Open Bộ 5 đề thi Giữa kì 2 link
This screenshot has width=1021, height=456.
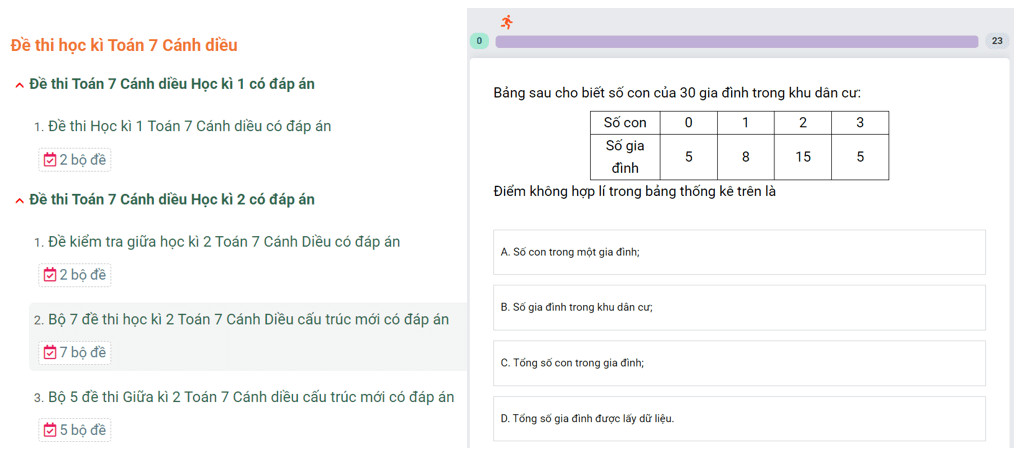tap(251, 397)
